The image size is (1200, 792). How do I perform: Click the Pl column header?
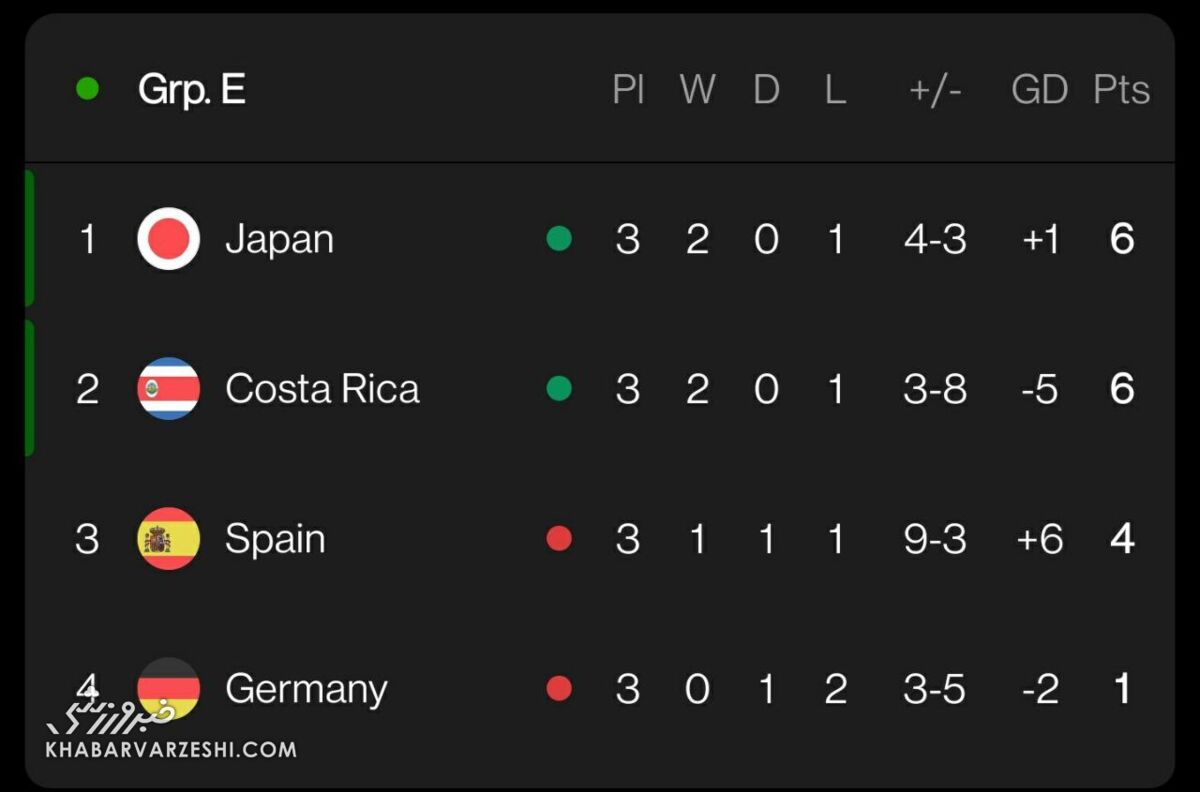pyautogui.click(x=628, y=90)
